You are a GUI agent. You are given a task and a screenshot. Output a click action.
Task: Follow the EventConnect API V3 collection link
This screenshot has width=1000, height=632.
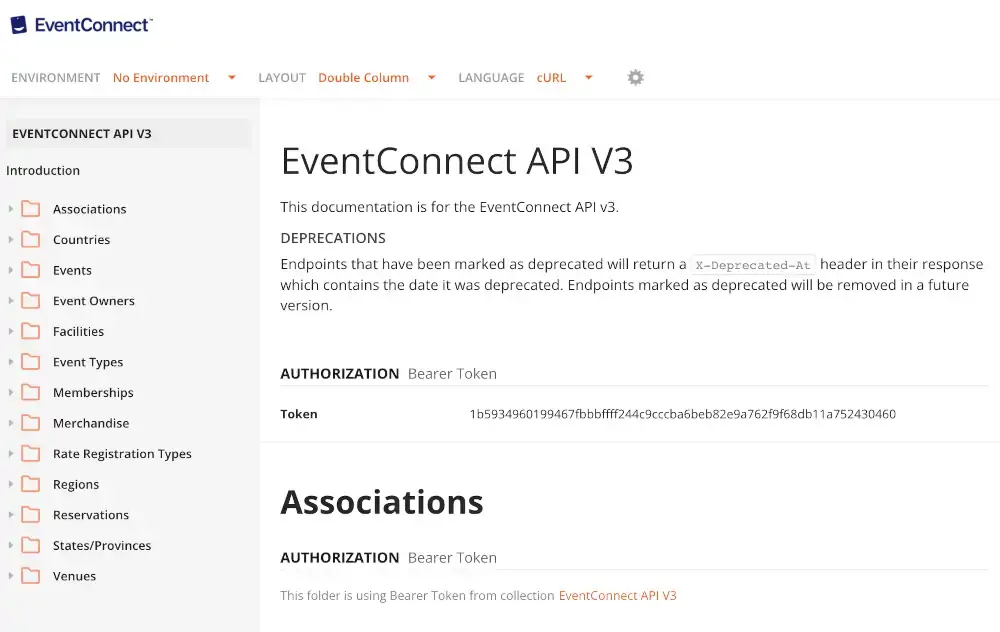tap(617, 596)
